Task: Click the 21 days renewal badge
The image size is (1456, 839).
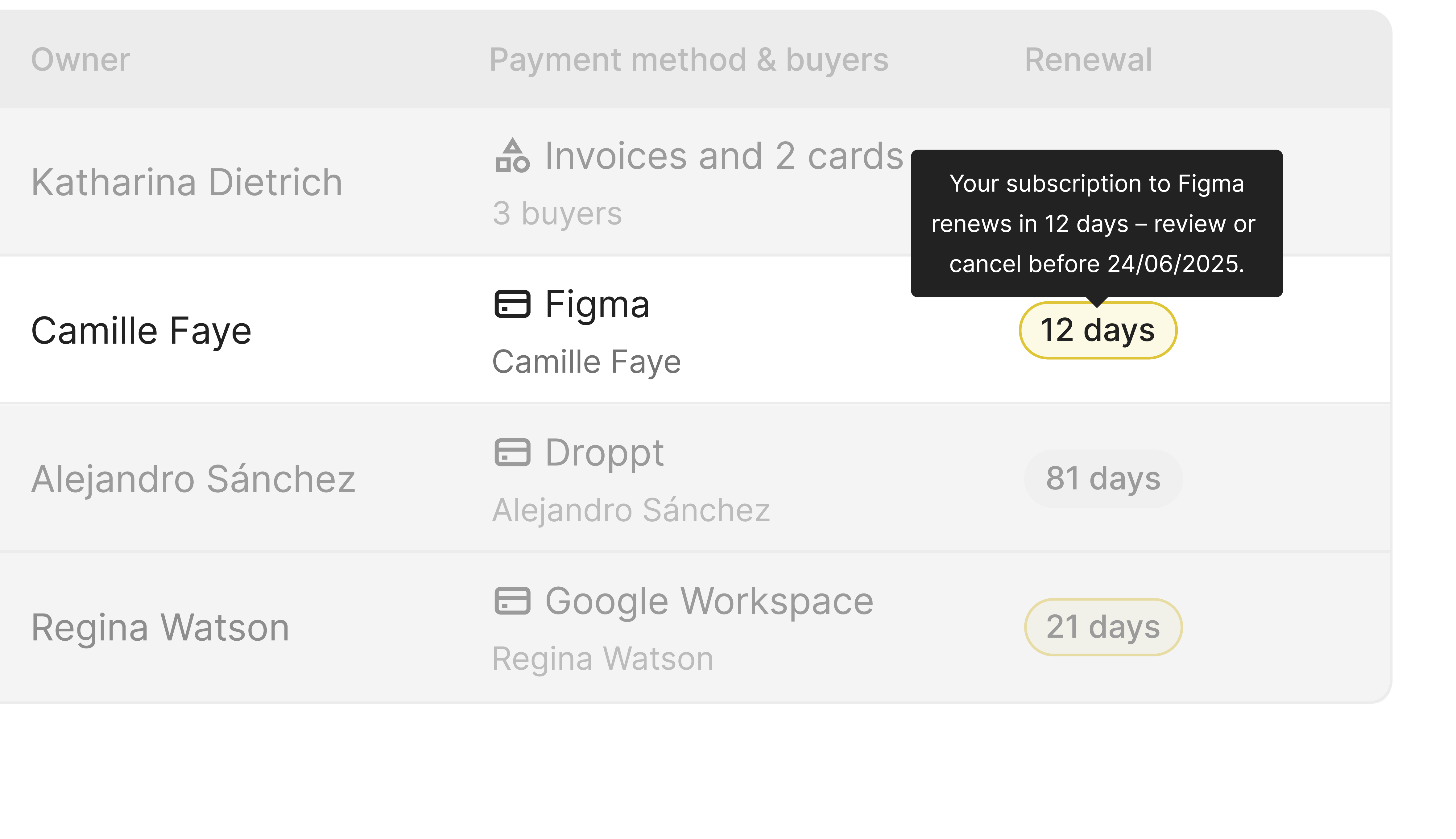Action: pos(1103,627)
